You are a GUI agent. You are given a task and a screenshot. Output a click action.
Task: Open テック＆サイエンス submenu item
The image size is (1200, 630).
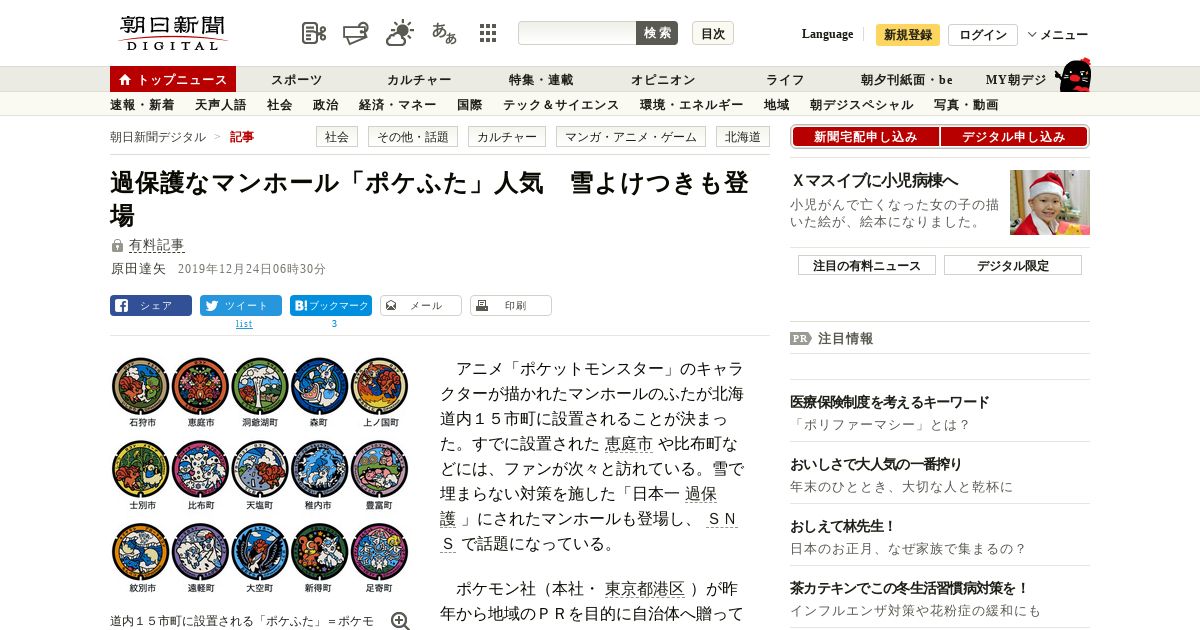[x=561, y=104]
